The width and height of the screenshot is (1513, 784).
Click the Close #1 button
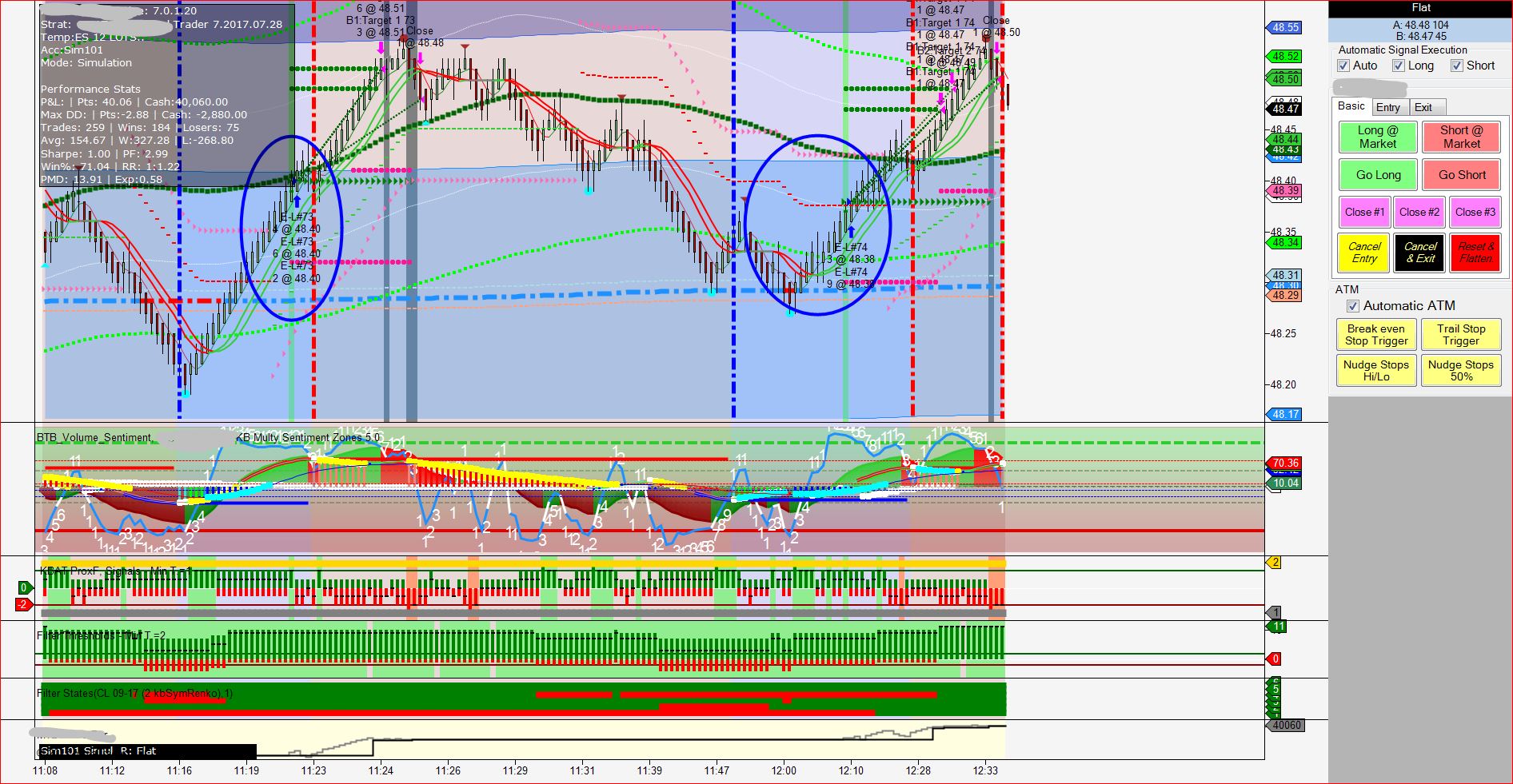point(1364,213)
